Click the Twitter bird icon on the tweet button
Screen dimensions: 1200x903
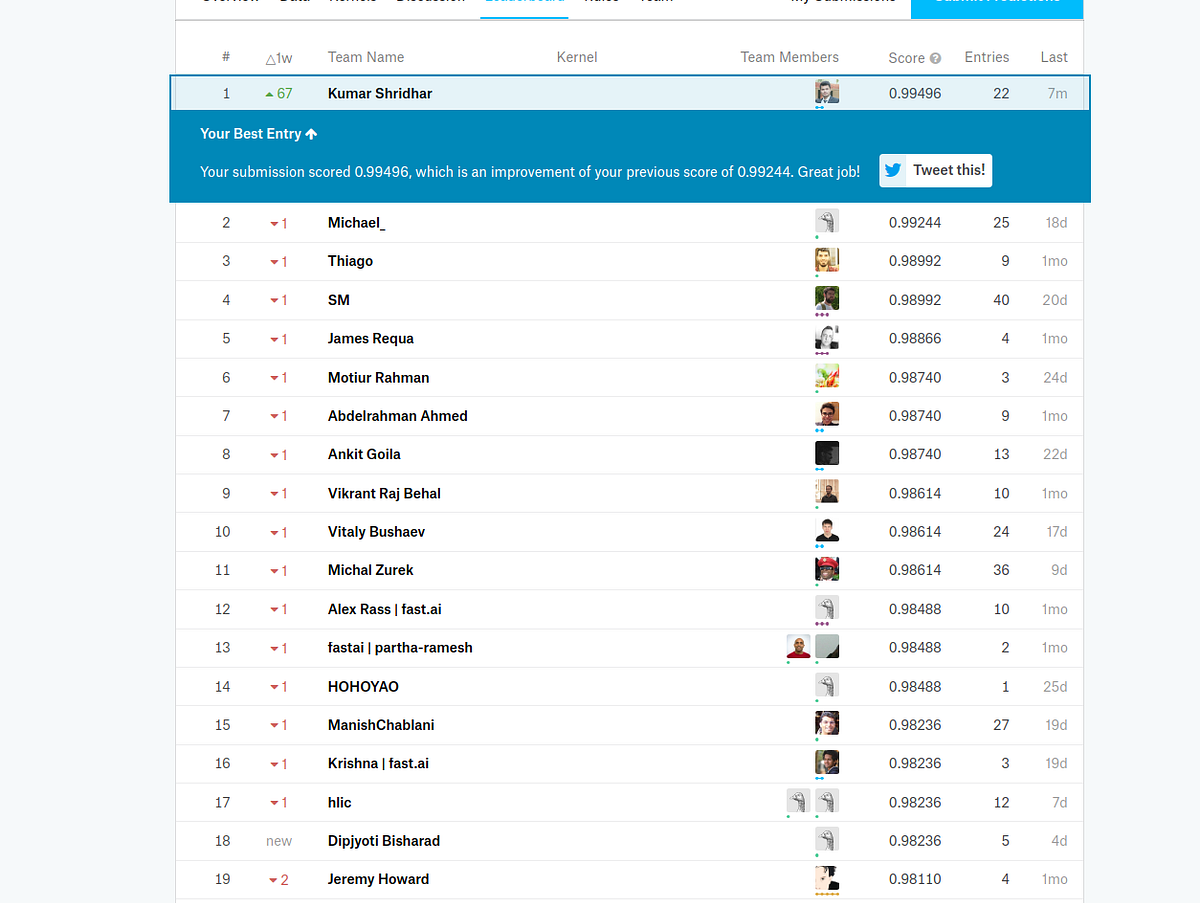pos(892,170)
